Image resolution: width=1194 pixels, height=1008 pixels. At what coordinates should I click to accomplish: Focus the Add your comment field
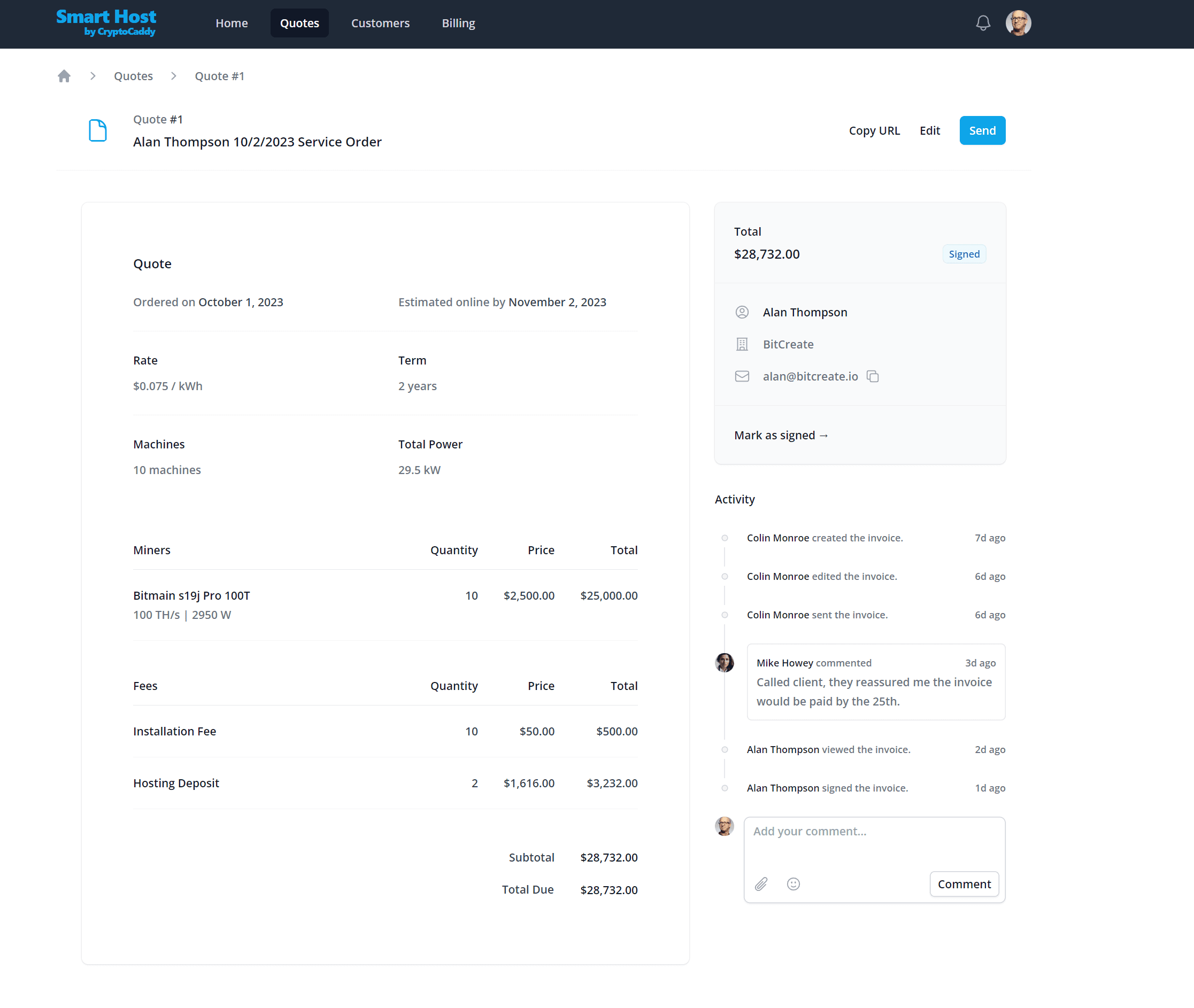(874, 840)
